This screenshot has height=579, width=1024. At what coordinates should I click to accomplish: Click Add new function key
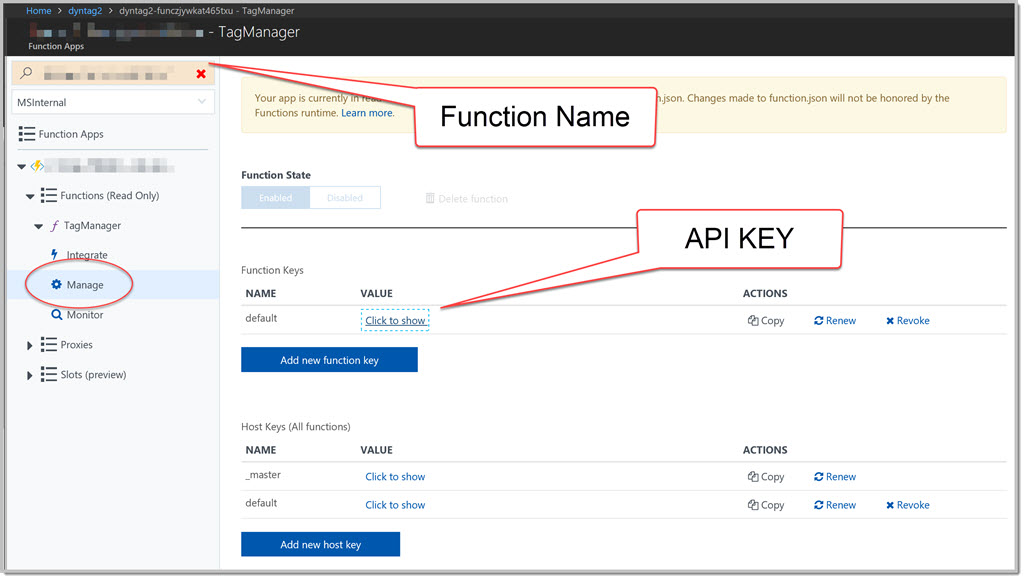click(x=329, y=360)
